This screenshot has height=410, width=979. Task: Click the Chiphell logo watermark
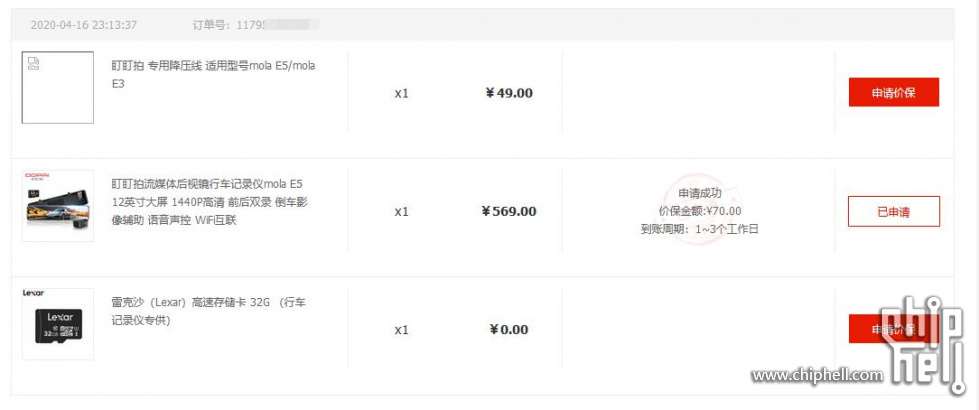[924, 345]
